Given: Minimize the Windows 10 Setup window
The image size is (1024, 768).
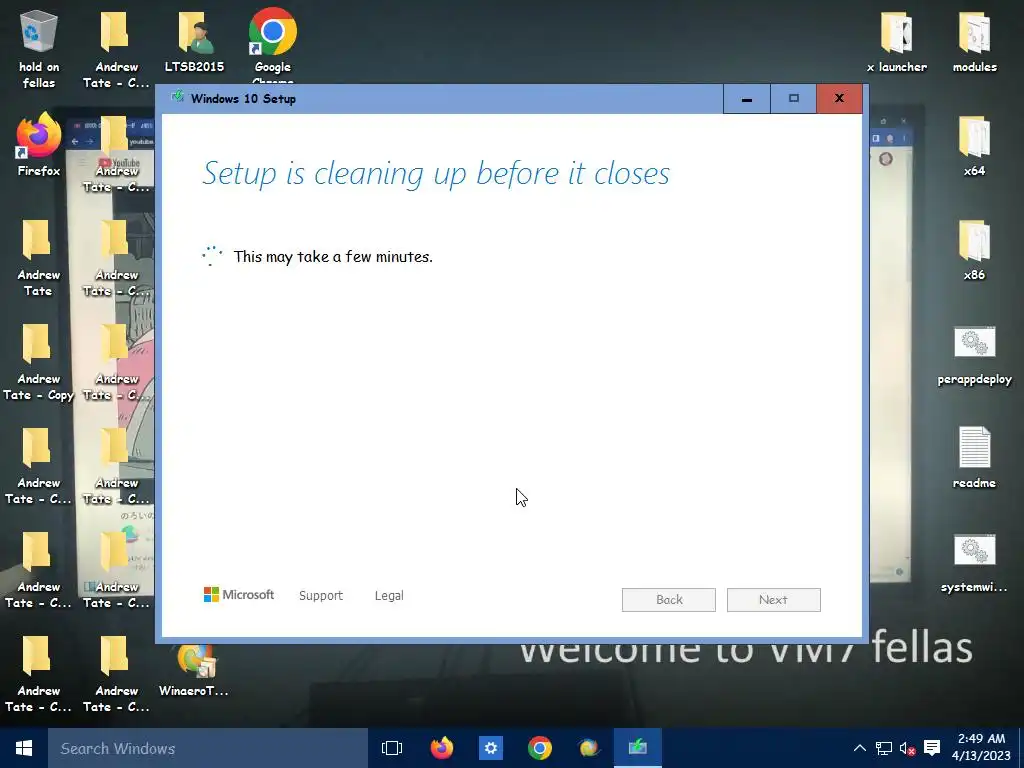Looking at the screenshot, I should [x=746, y=99].
